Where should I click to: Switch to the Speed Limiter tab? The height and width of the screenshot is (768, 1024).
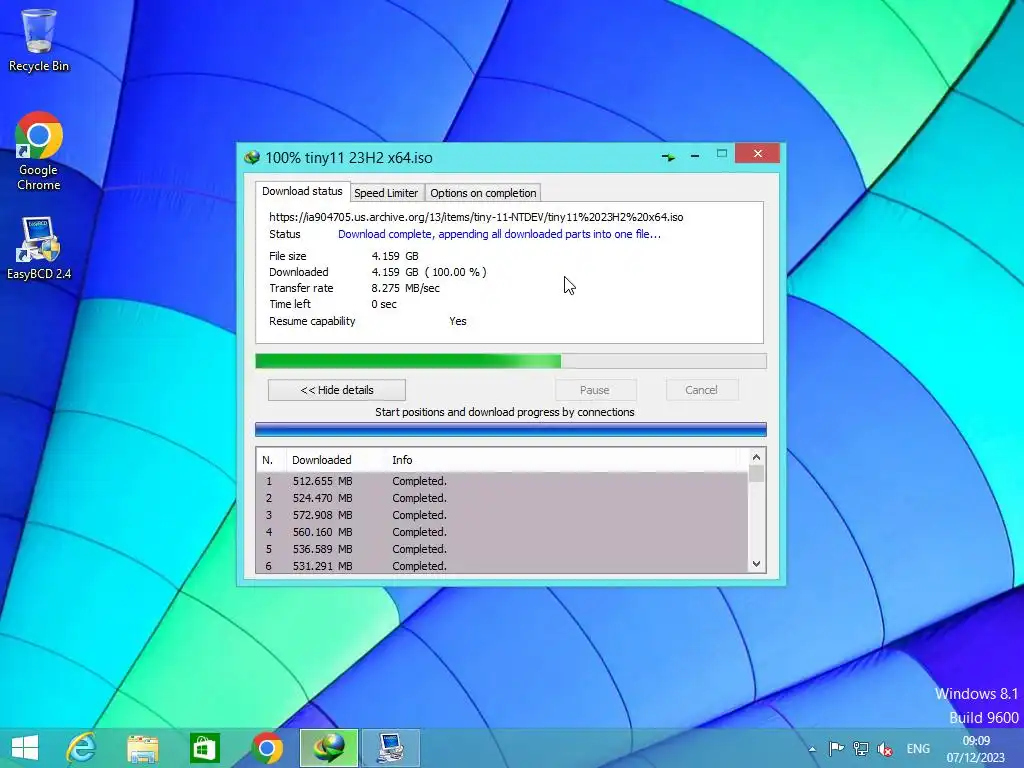pos(386,193)
